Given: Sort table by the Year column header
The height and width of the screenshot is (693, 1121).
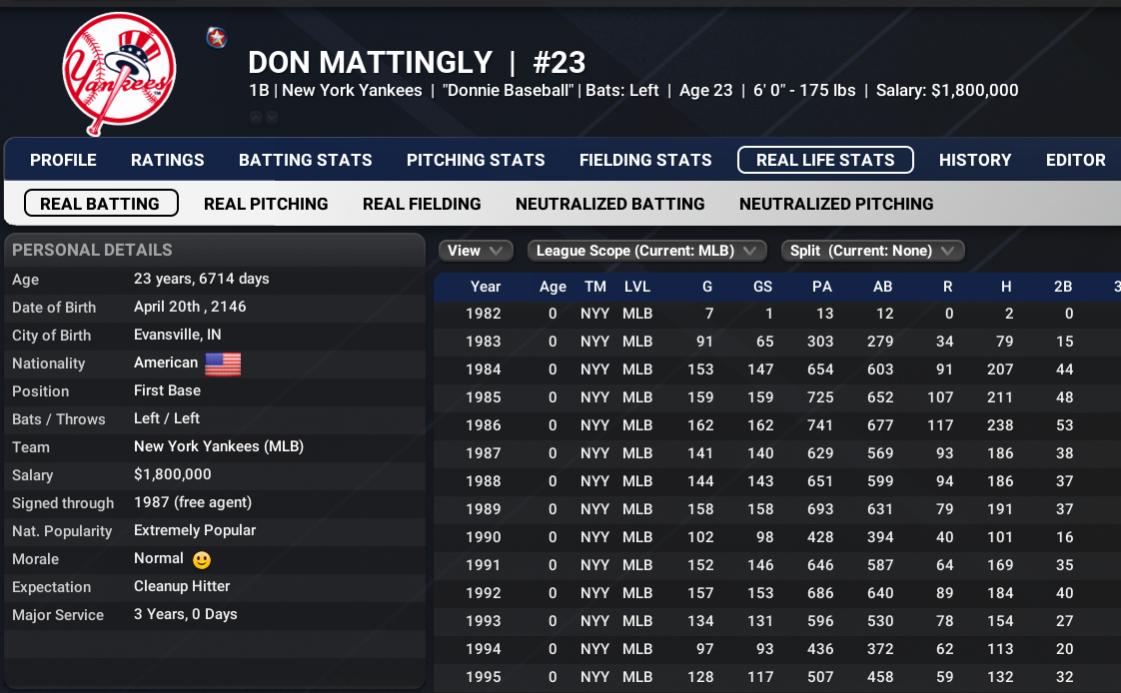Looking at the screenshot, I should pyautogui.click(x=485, y=287).
